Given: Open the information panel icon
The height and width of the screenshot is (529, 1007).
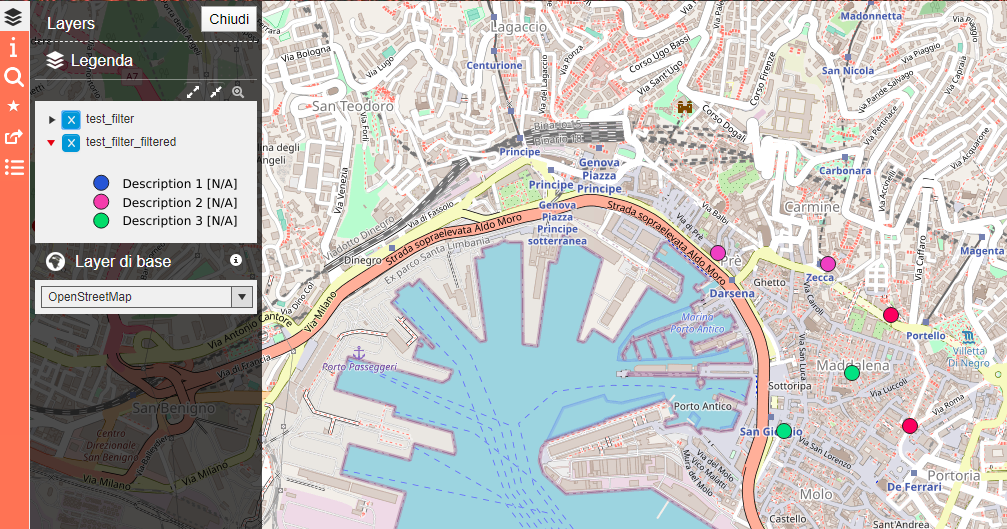Looking at the screenshot, I should pos(13,47).
